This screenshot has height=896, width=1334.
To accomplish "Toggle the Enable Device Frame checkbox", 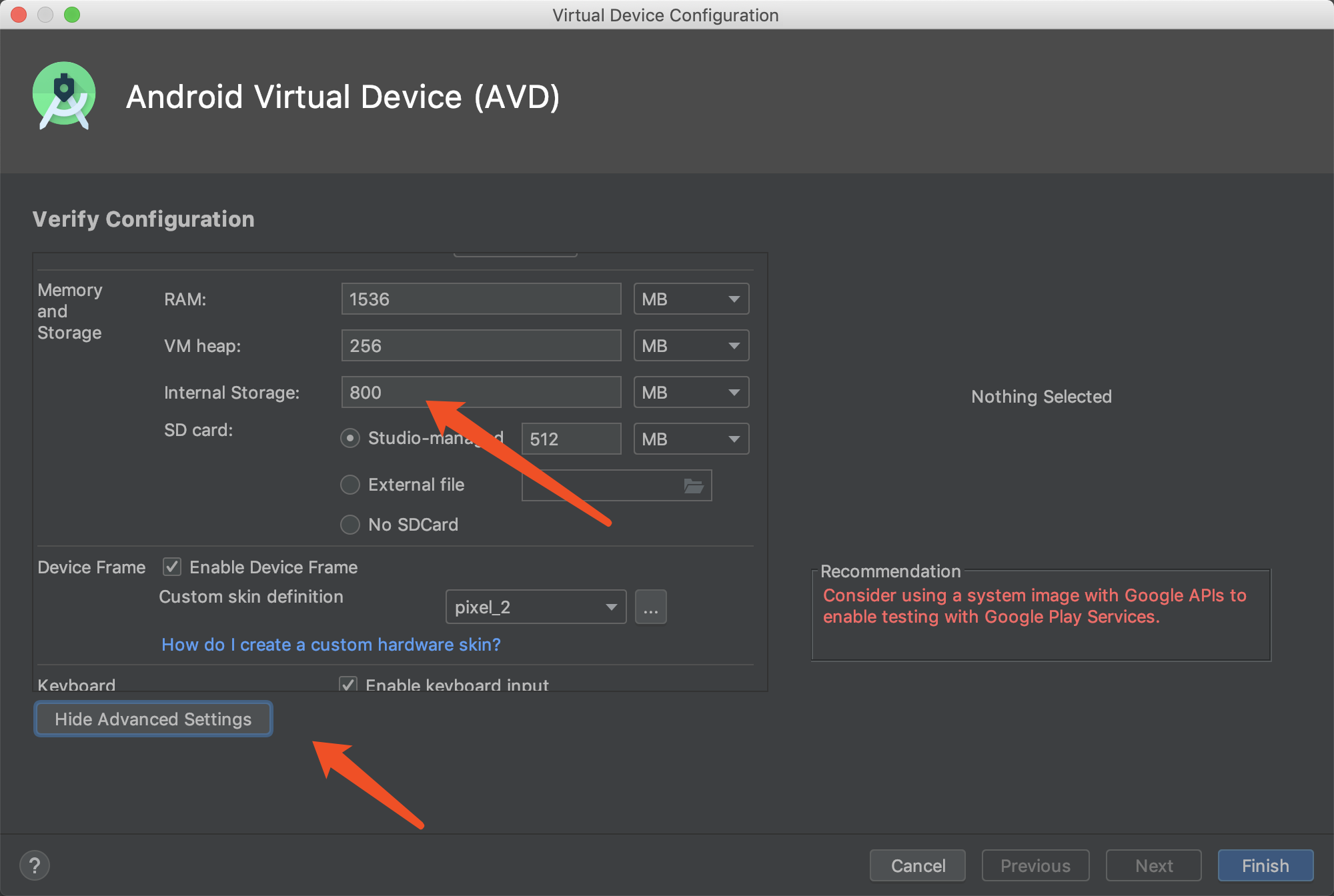I will coord(172,567).
